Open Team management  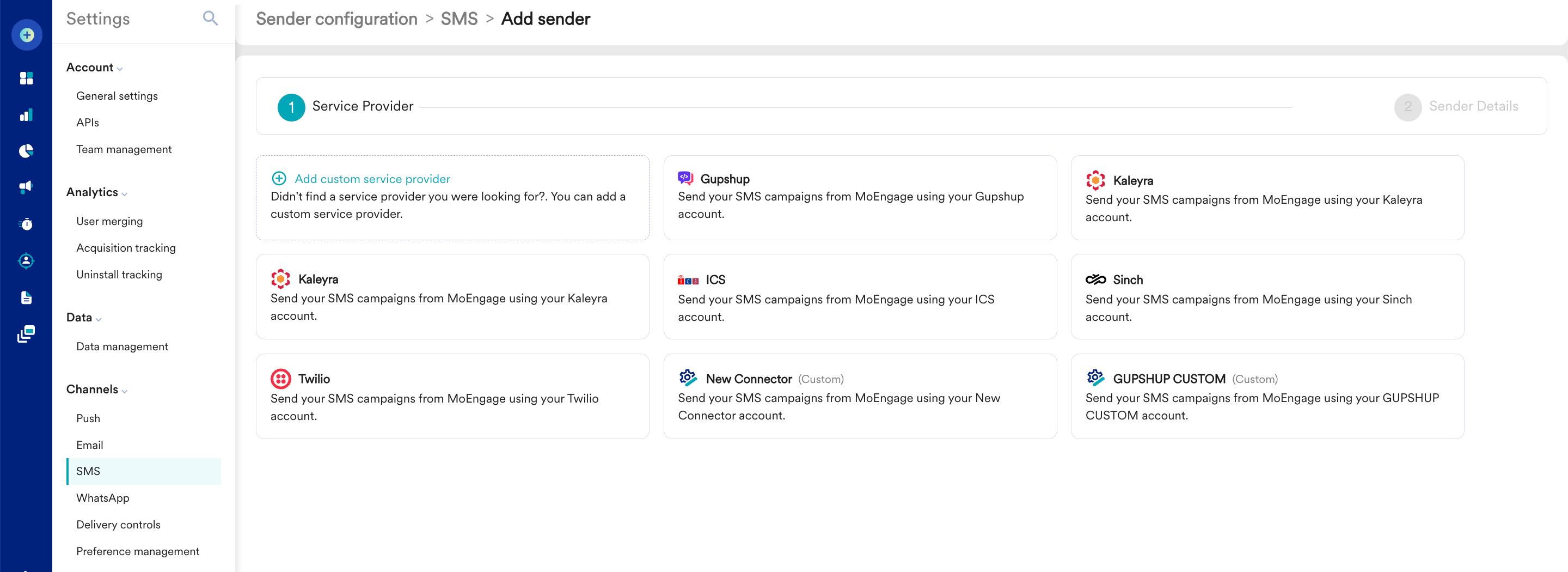[124, 149]
